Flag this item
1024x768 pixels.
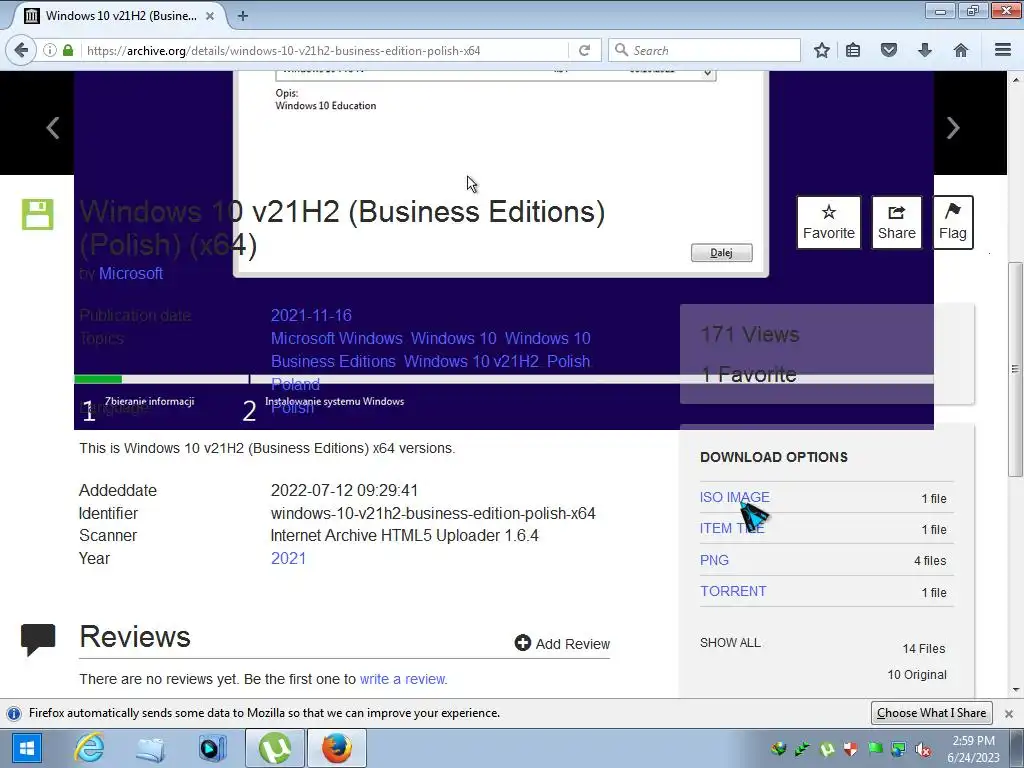tap(953, 223)
